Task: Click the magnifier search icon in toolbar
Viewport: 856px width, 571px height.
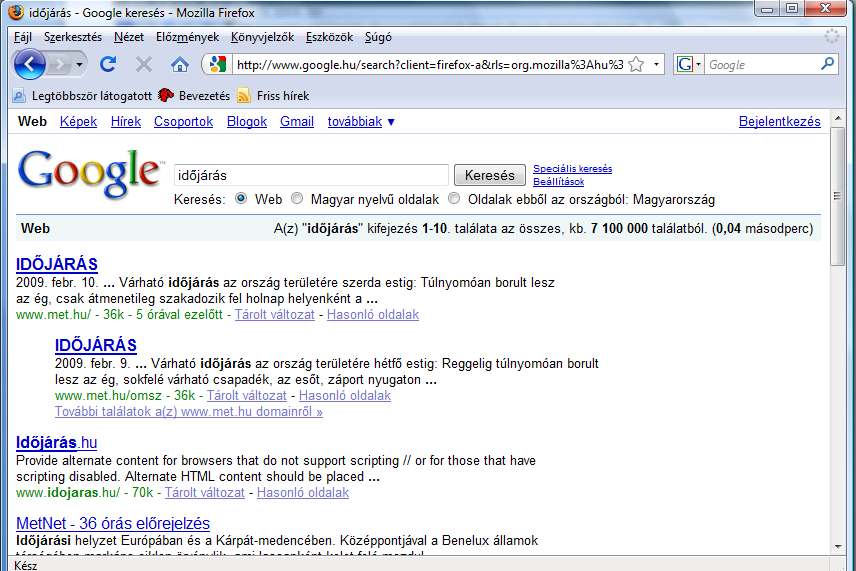Action: pos(828,64)
